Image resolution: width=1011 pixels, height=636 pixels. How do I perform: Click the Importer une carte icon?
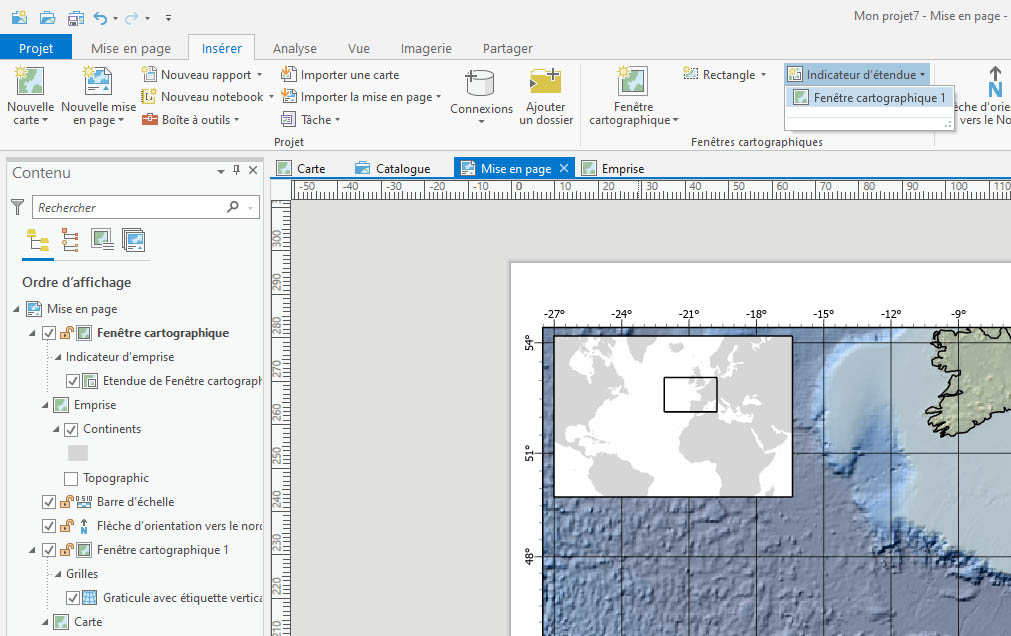[289, 74]
